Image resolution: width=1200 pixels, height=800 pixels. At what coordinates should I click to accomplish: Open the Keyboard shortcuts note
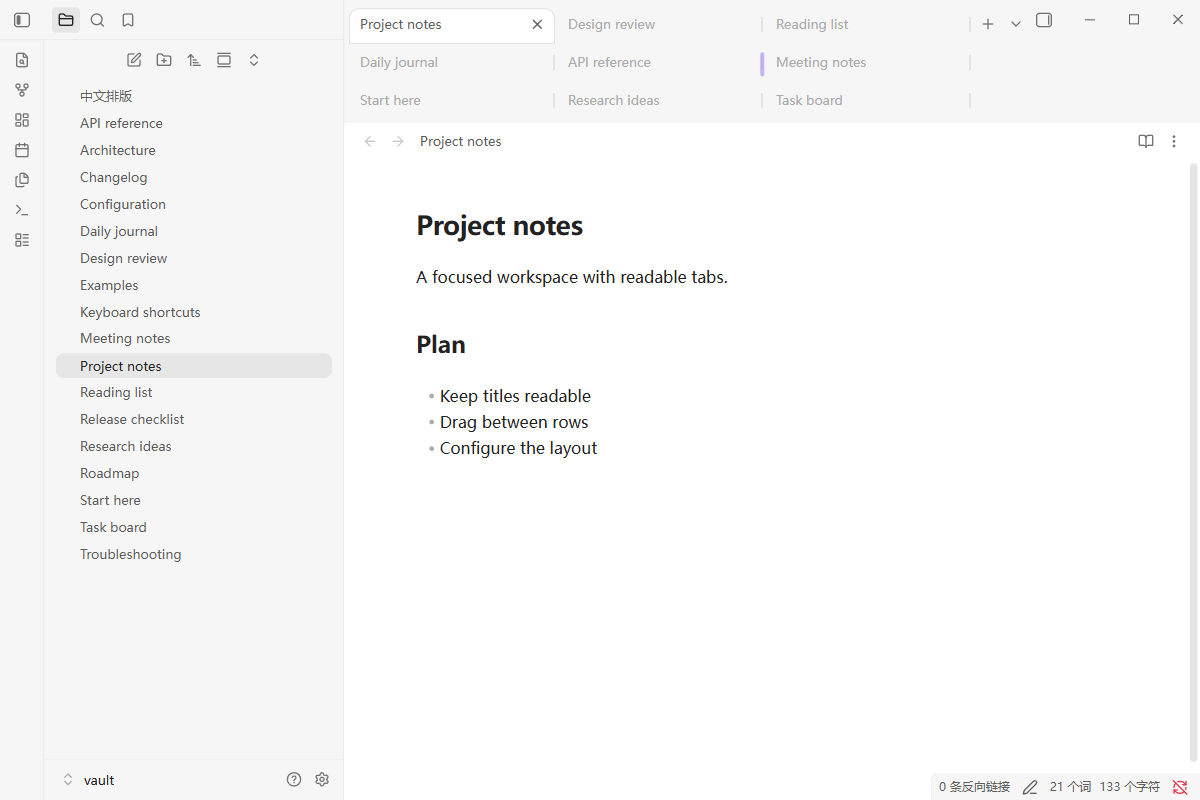coord(194,312)
